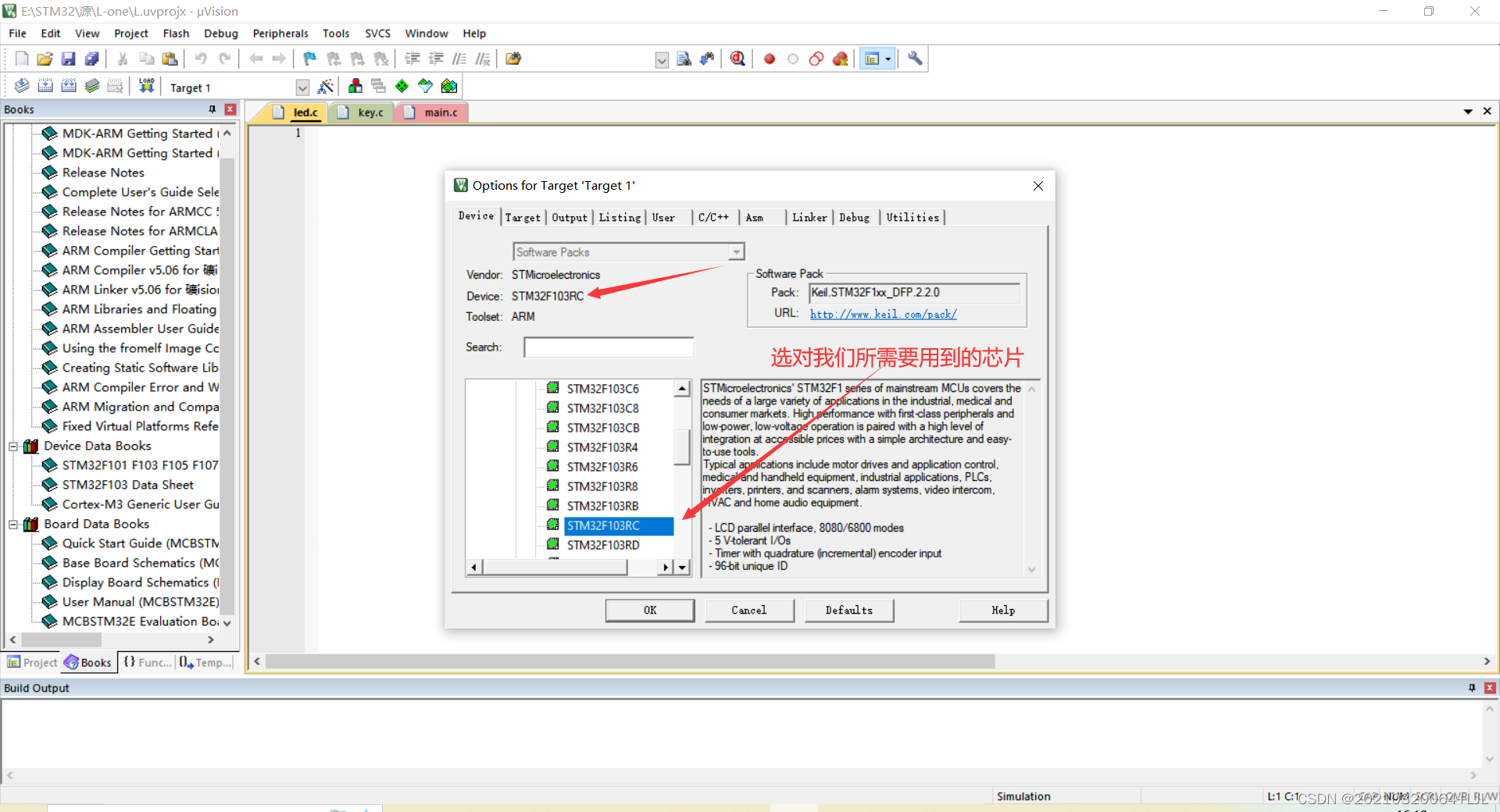Click device list scroll down arrow
Image resolution: width=1500 pixels, height=812 pixels.
682,568
